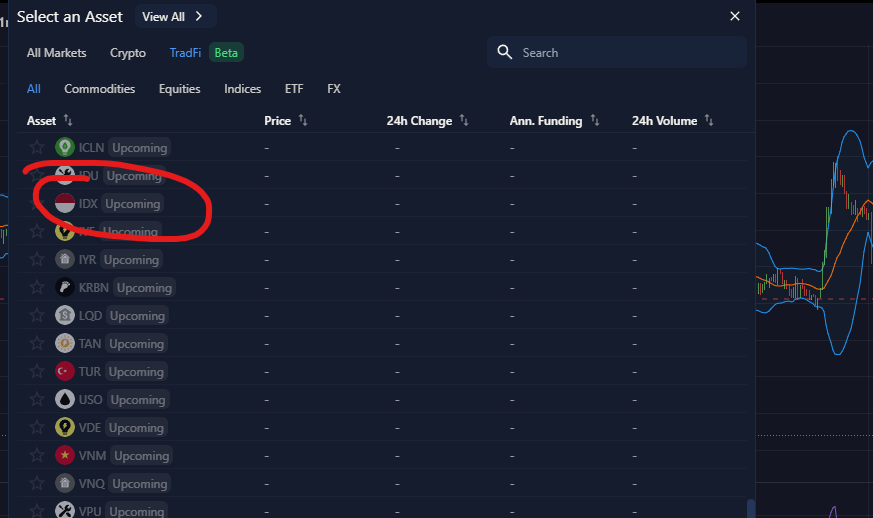
Task: Click the VDE ticker text
Action: 90,427
